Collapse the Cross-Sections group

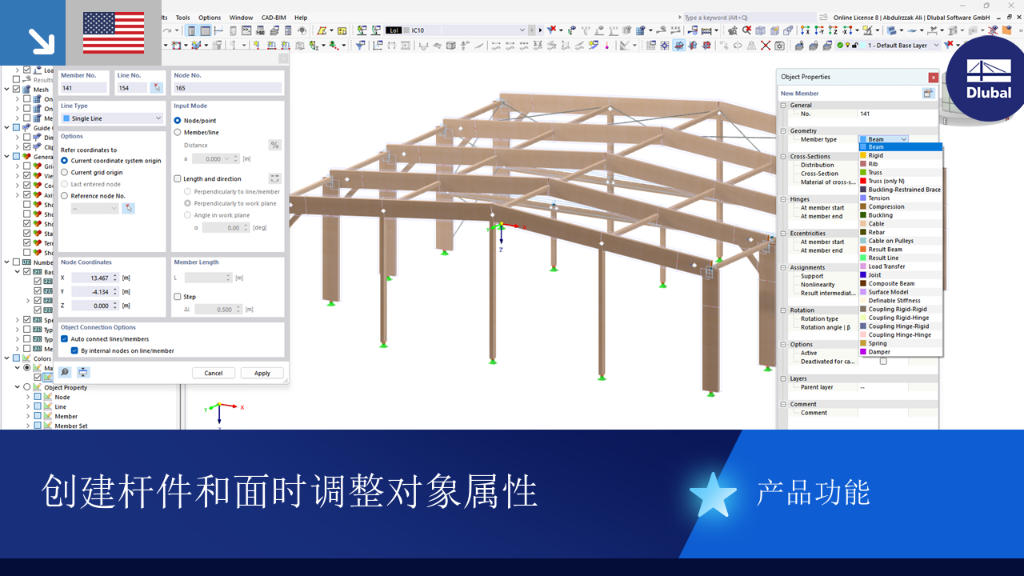click(784, 157)
